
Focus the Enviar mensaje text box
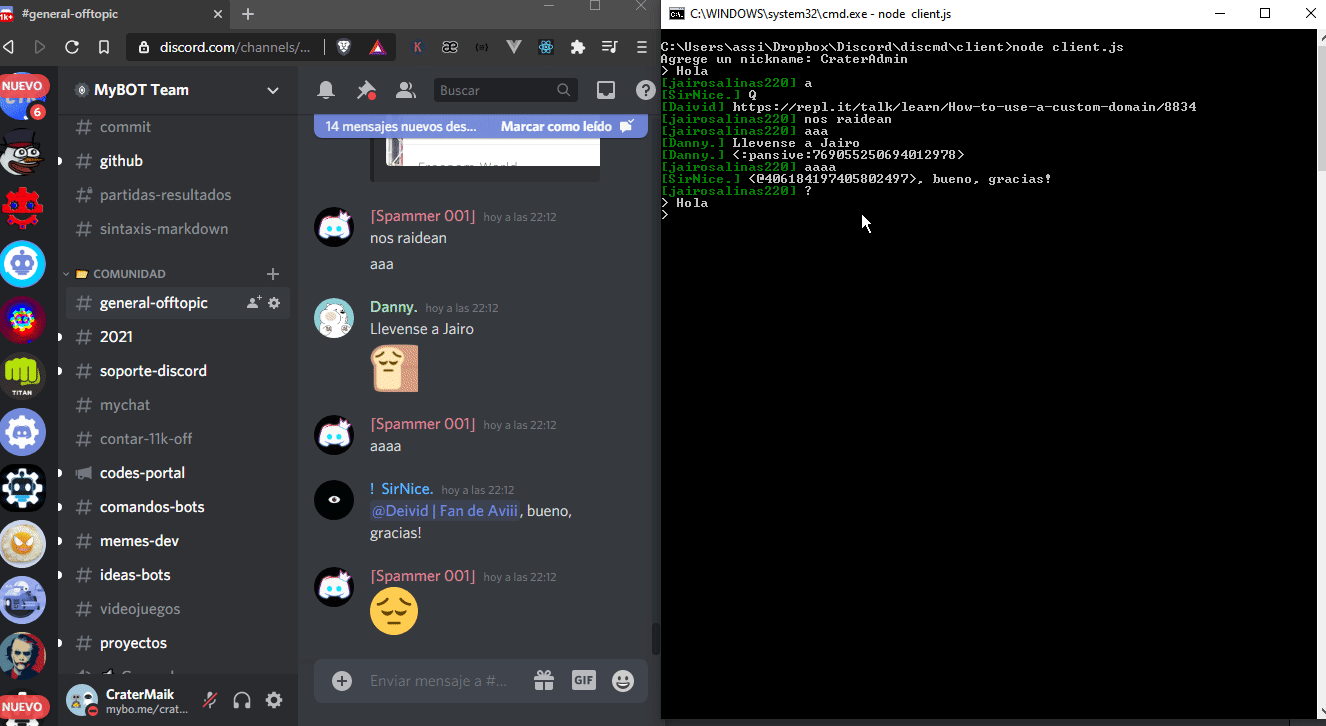coord(440,681)
